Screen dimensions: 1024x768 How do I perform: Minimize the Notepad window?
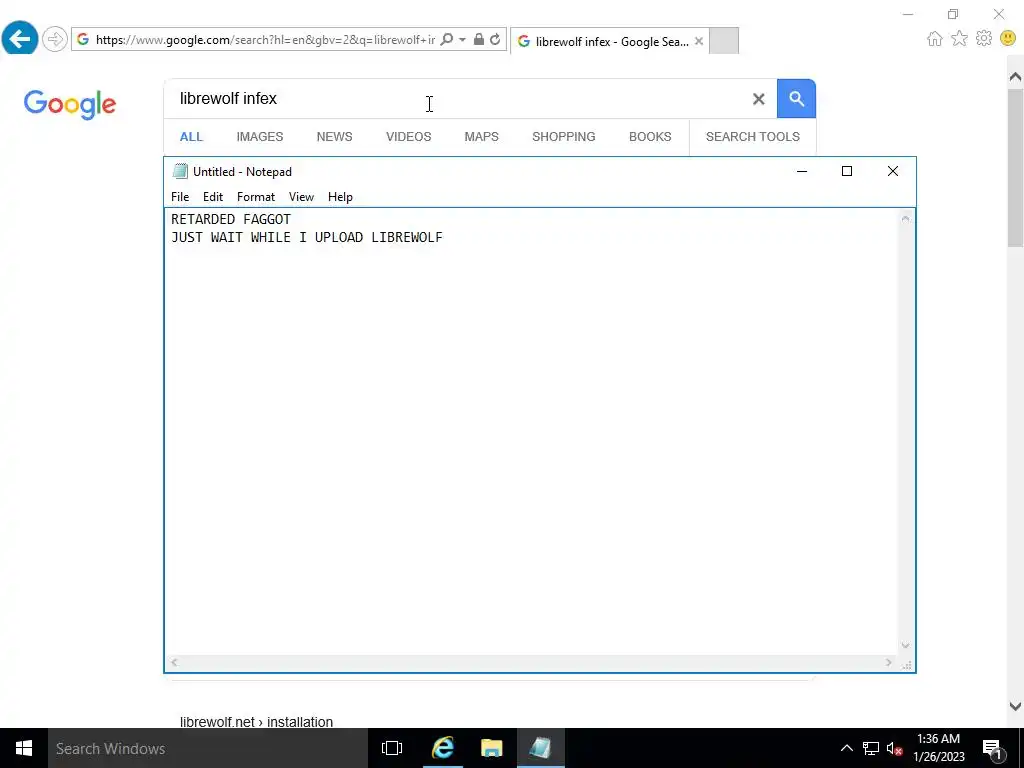pyautogui.click(x=802, y=171)
